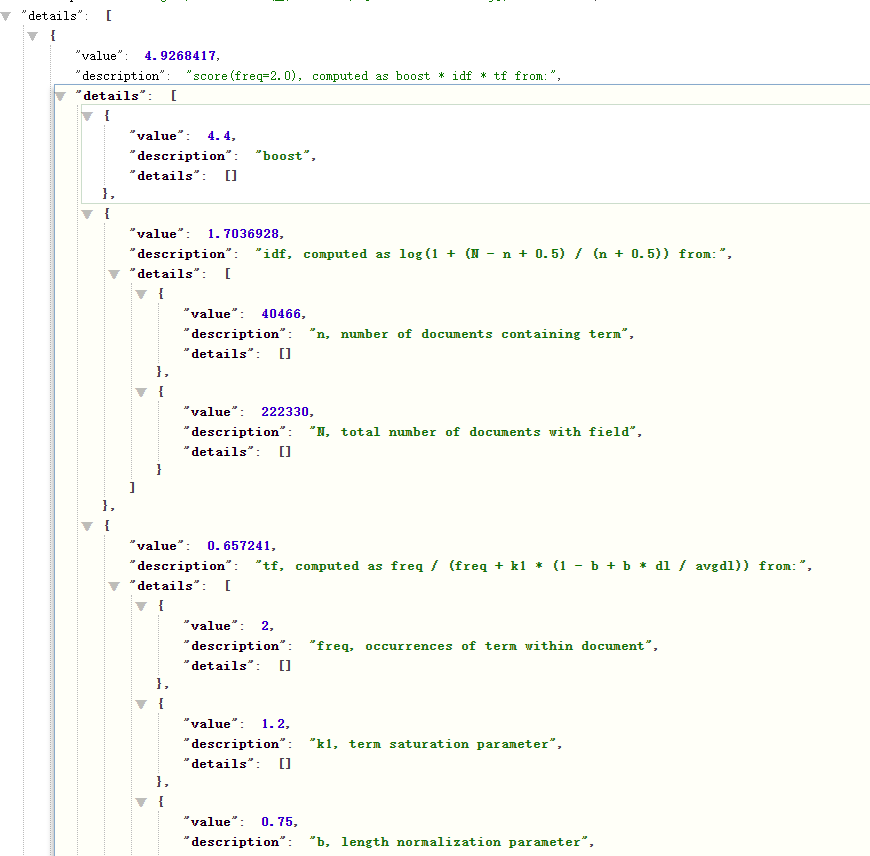Click the tf formula description text

coord(532,566)
